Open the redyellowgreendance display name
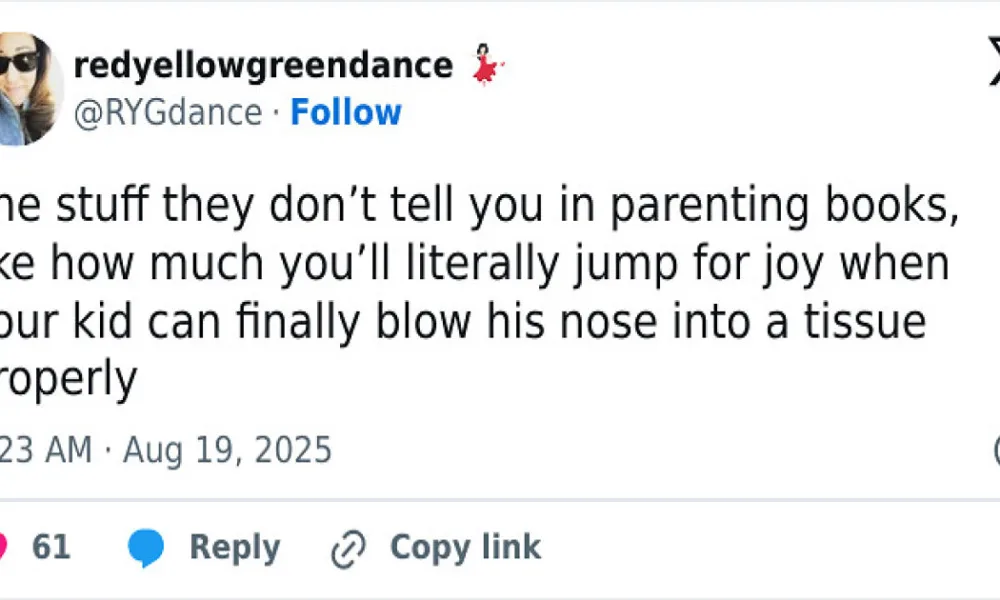This screenshot has height=600, width=1000. coord(263,66)
